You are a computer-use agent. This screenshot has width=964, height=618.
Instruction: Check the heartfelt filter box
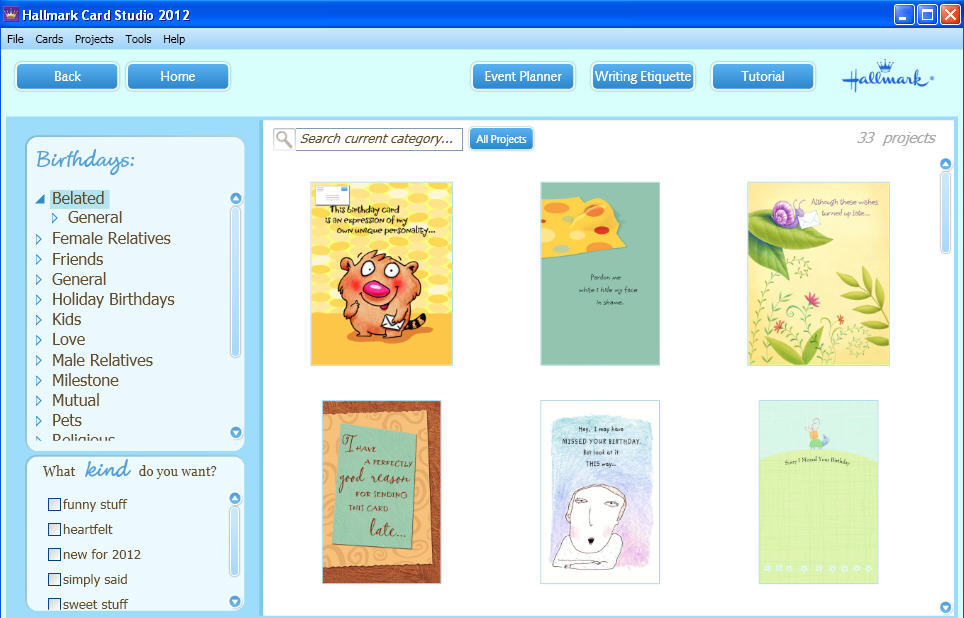55,529
